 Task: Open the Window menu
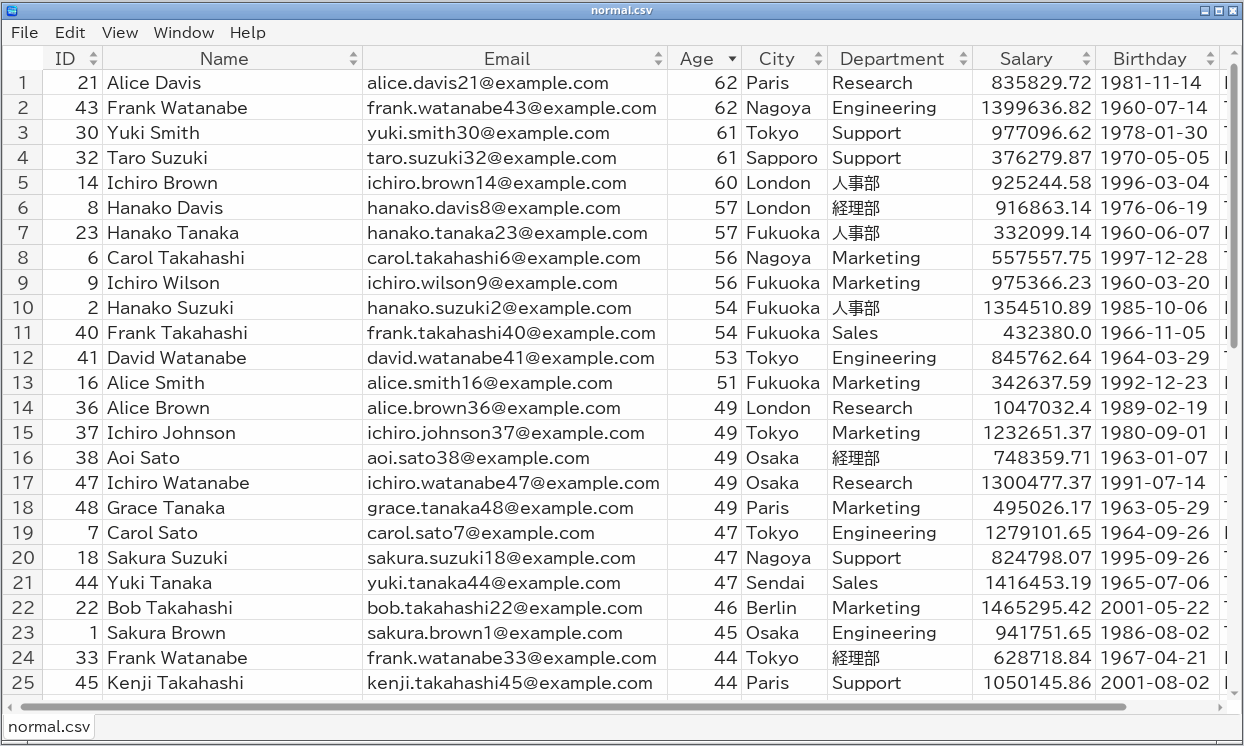(x=184, y=33)
